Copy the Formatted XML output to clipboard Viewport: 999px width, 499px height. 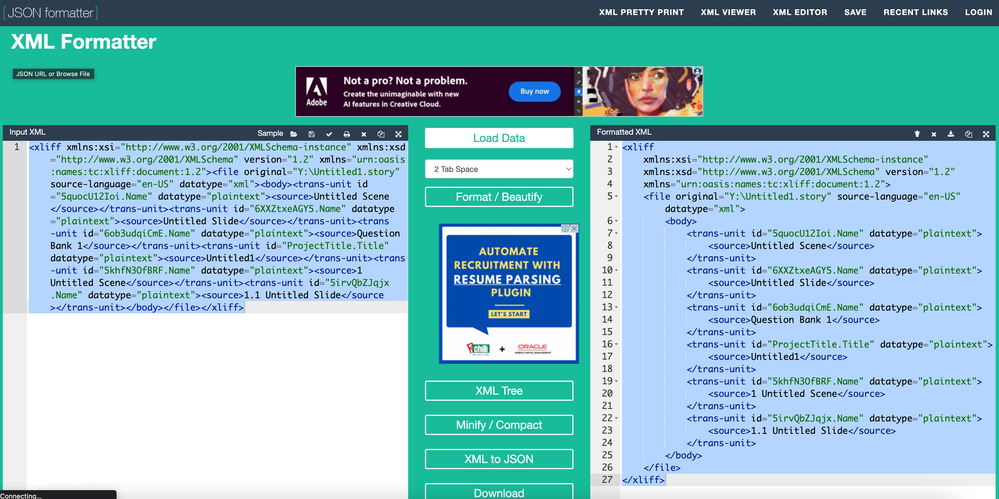[x=968, y=133]
